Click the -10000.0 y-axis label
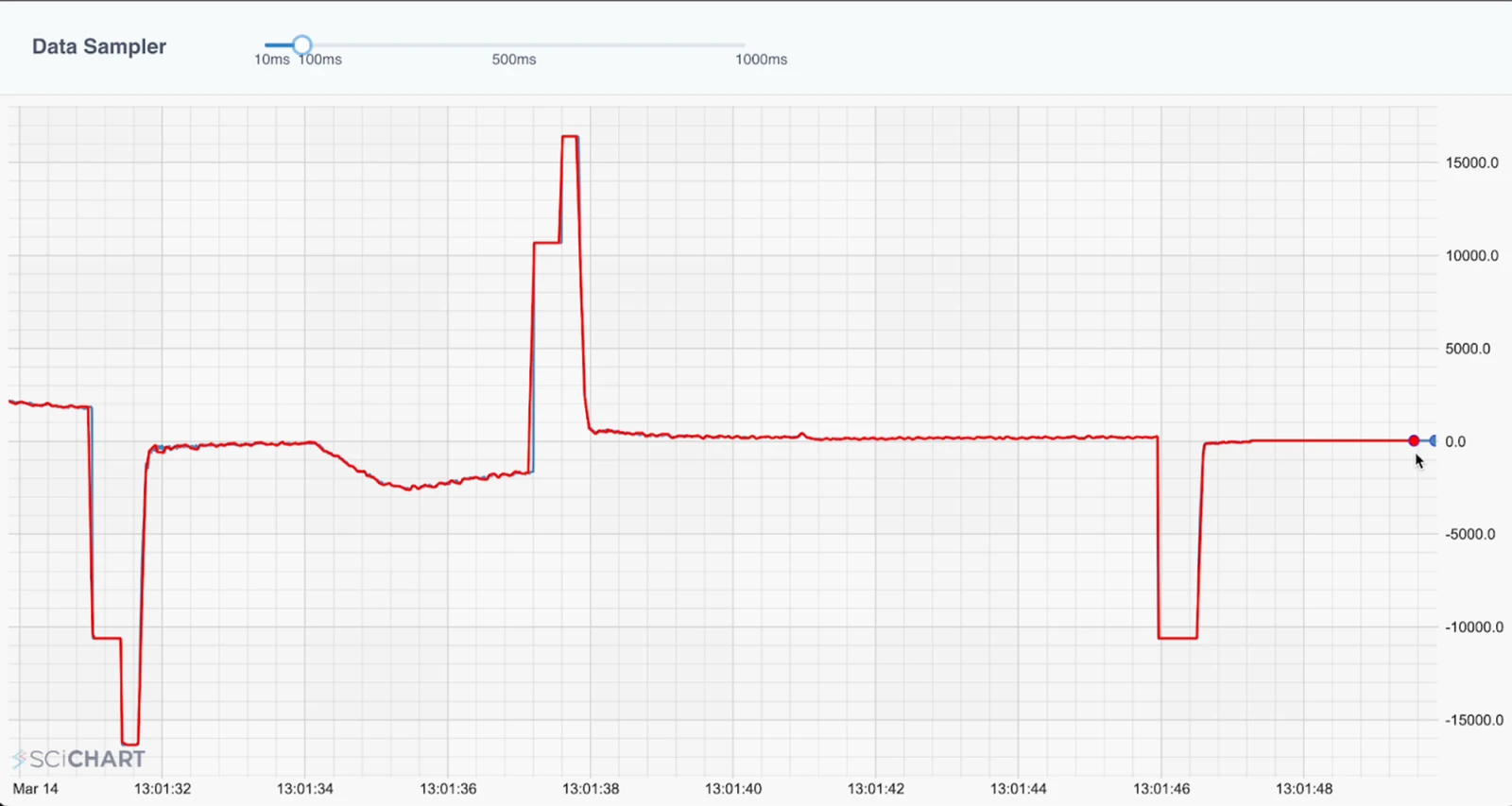1512x806 pixels. (x=1474, y=626)
